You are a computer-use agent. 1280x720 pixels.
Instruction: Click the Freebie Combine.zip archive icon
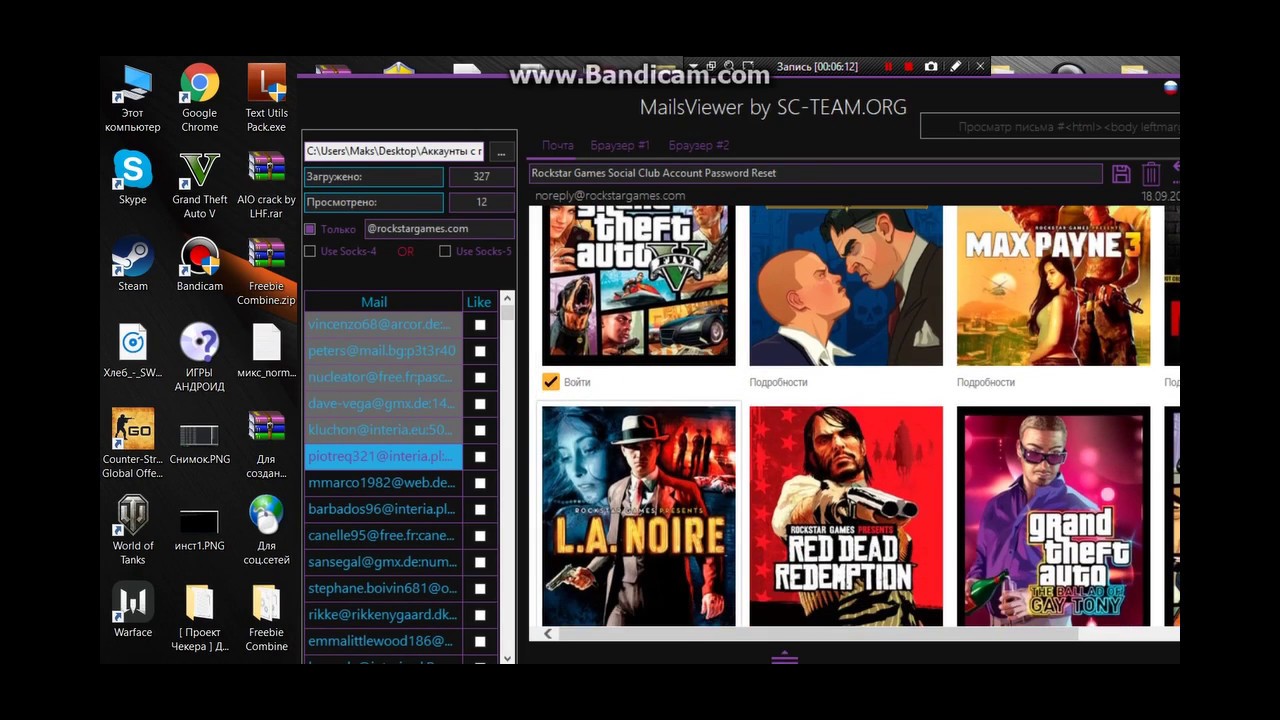(267, 271)
